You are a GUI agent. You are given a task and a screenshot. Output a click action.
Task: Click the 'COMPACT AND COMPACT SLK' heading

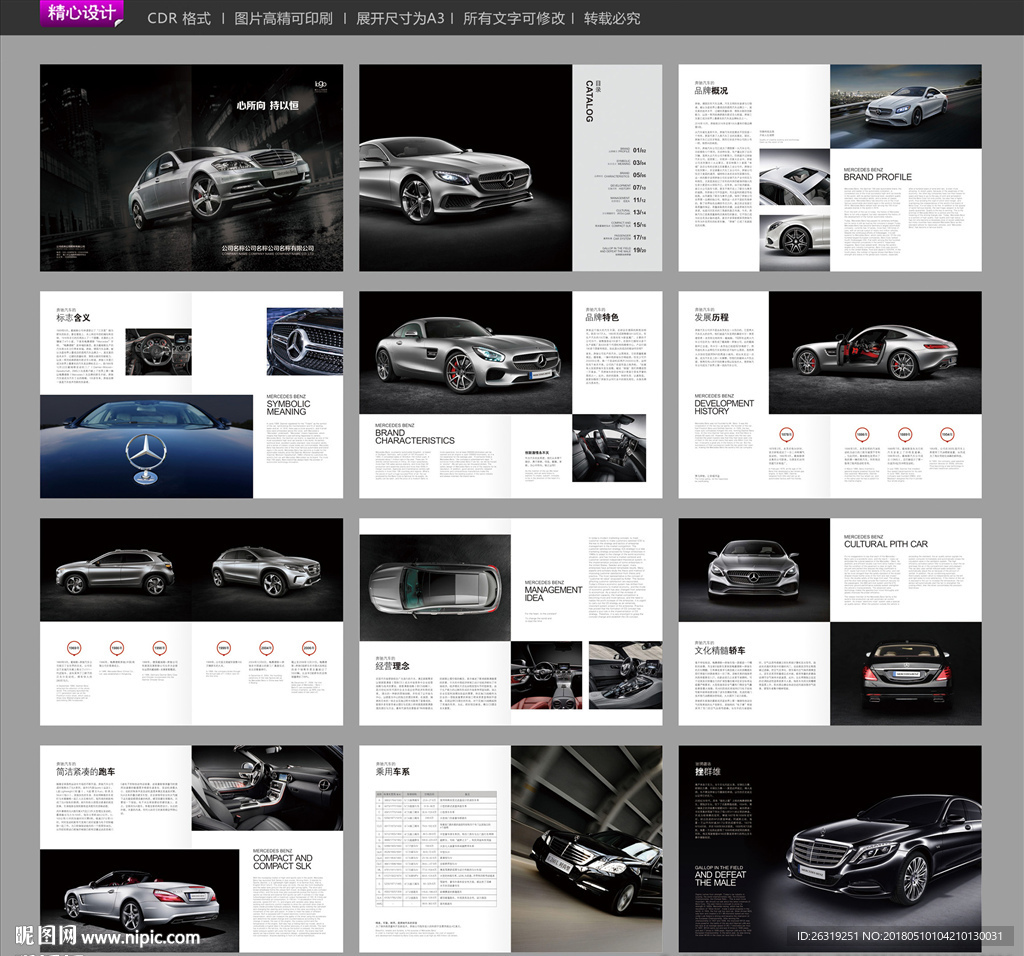[x=283, y=862]
